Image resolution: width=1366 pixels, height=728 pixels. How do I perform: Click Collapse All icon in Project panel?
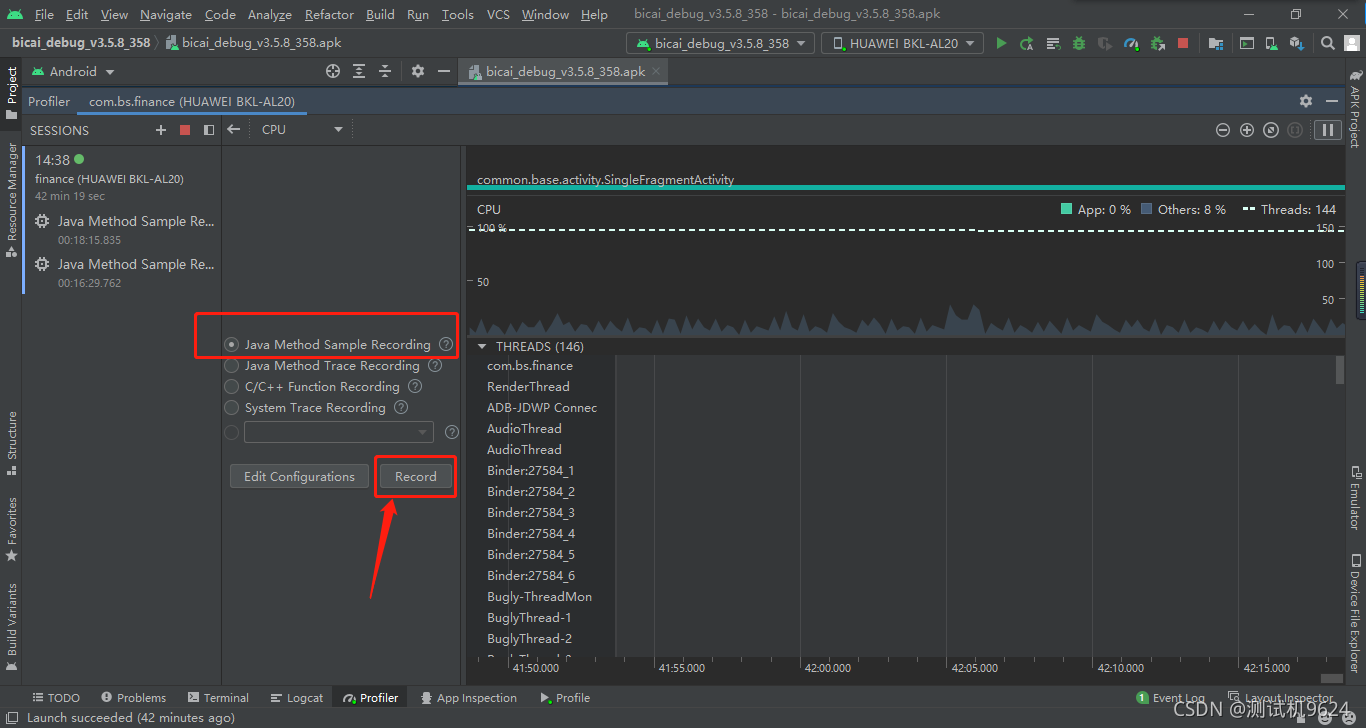[x=385, y=72]
